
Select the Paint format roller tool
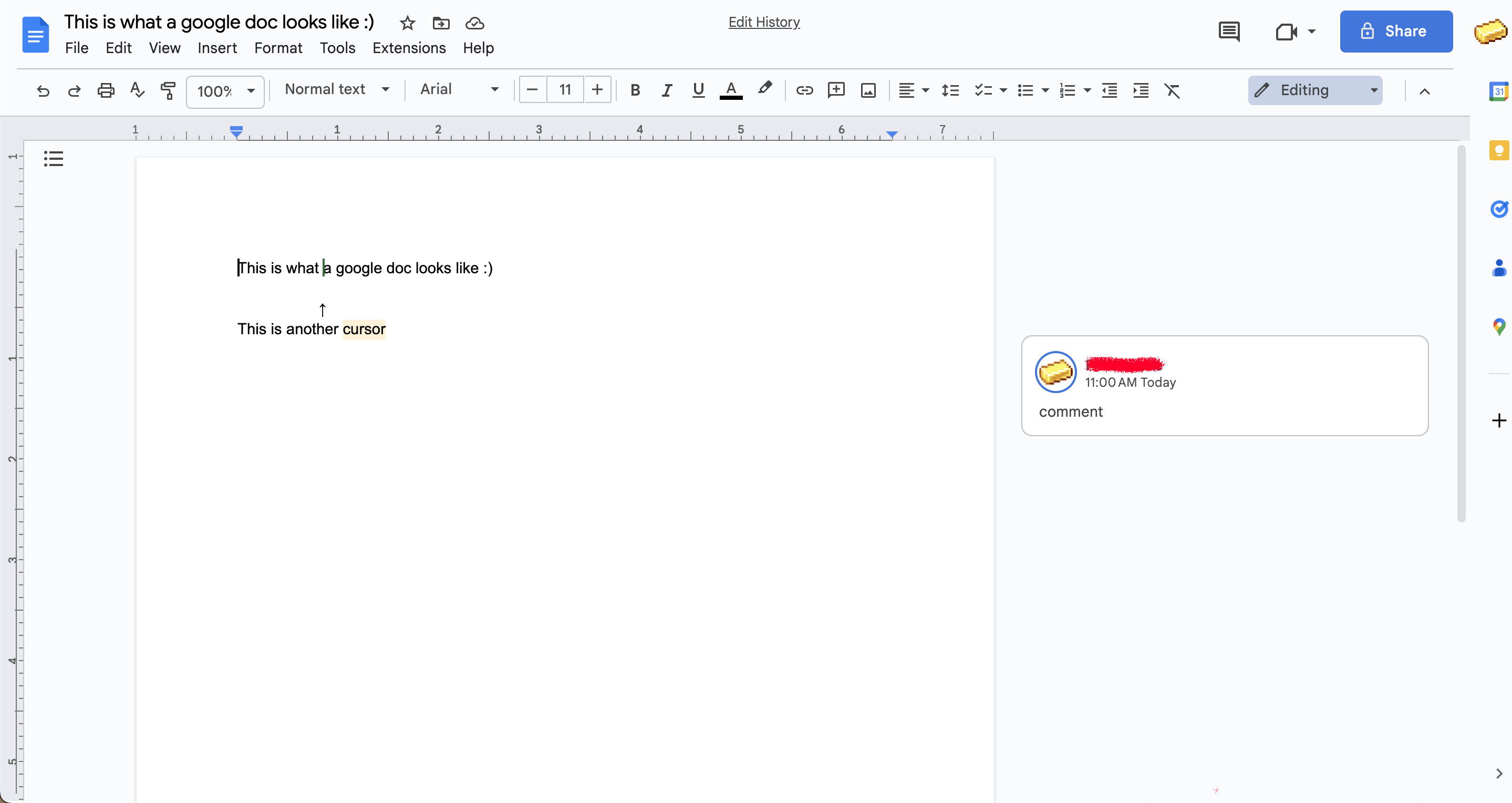pyautogui.click(x=168, y=90)
